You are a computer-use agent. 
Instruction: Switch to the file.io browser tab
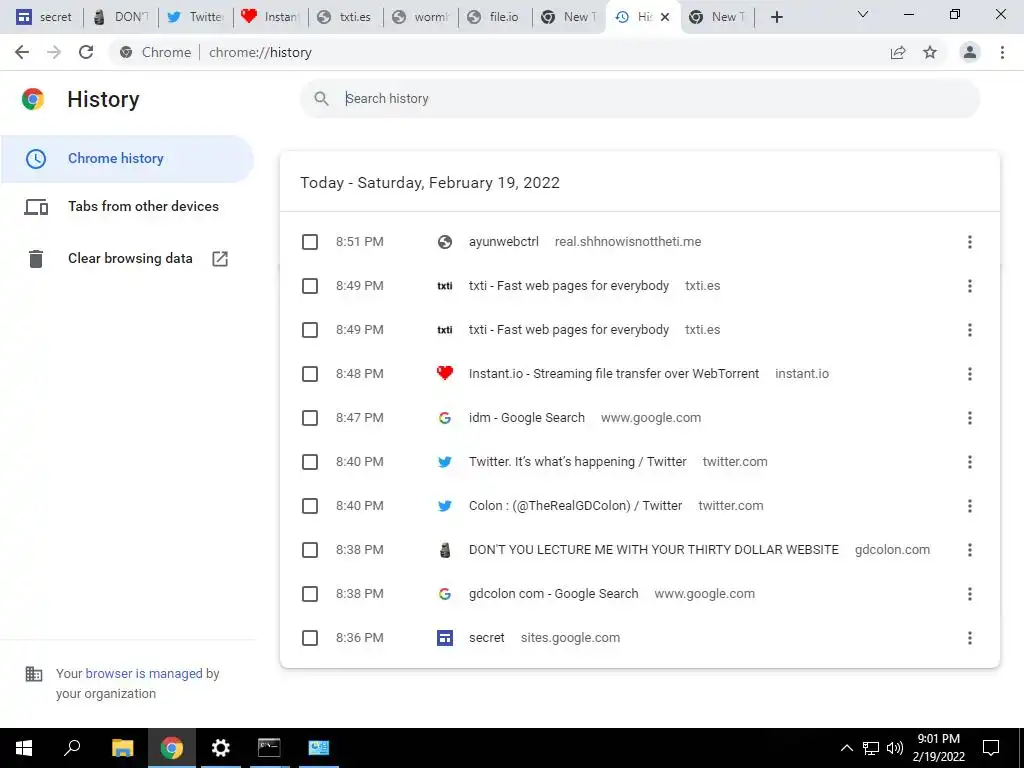495,17
